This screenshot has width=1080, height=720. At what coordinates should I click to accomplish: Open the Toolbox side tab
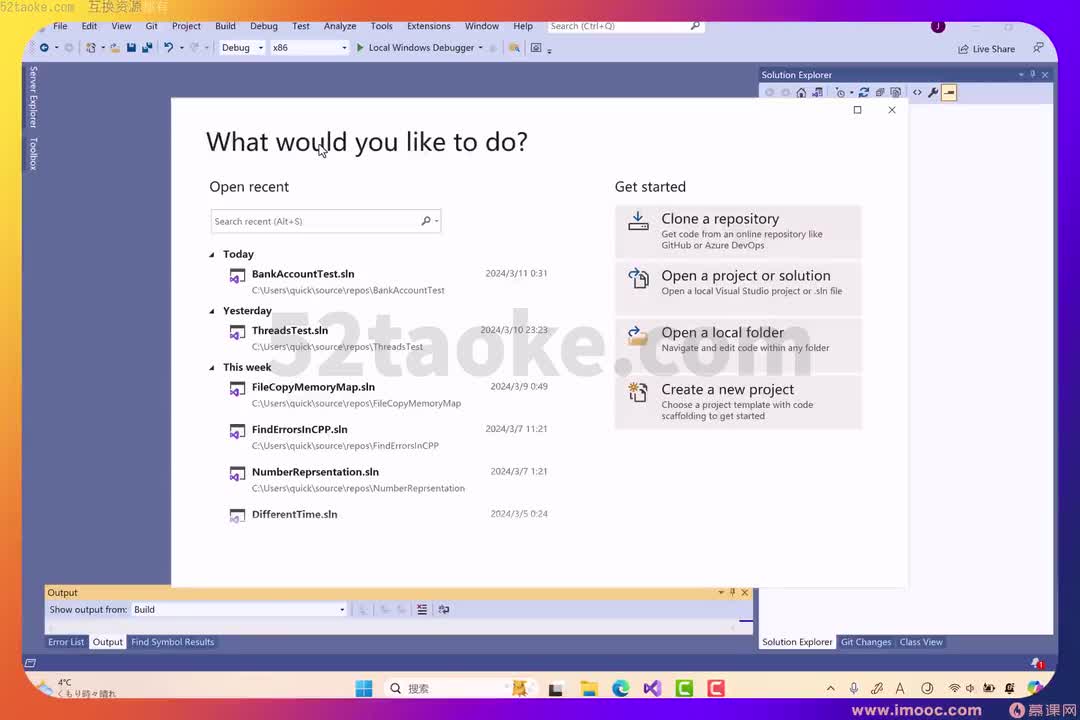pyautogui.click(x=33, y=154)
